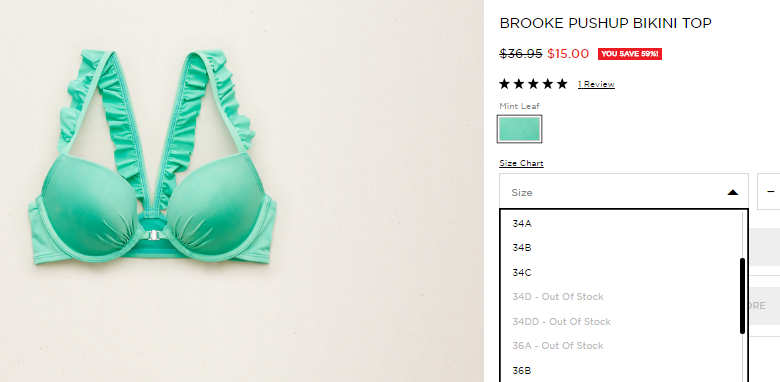The height and width of the screenshot is (382, 780).
Task: Click the fifth star in the rating
Action: pyautogui.click(x=562, y=84)
